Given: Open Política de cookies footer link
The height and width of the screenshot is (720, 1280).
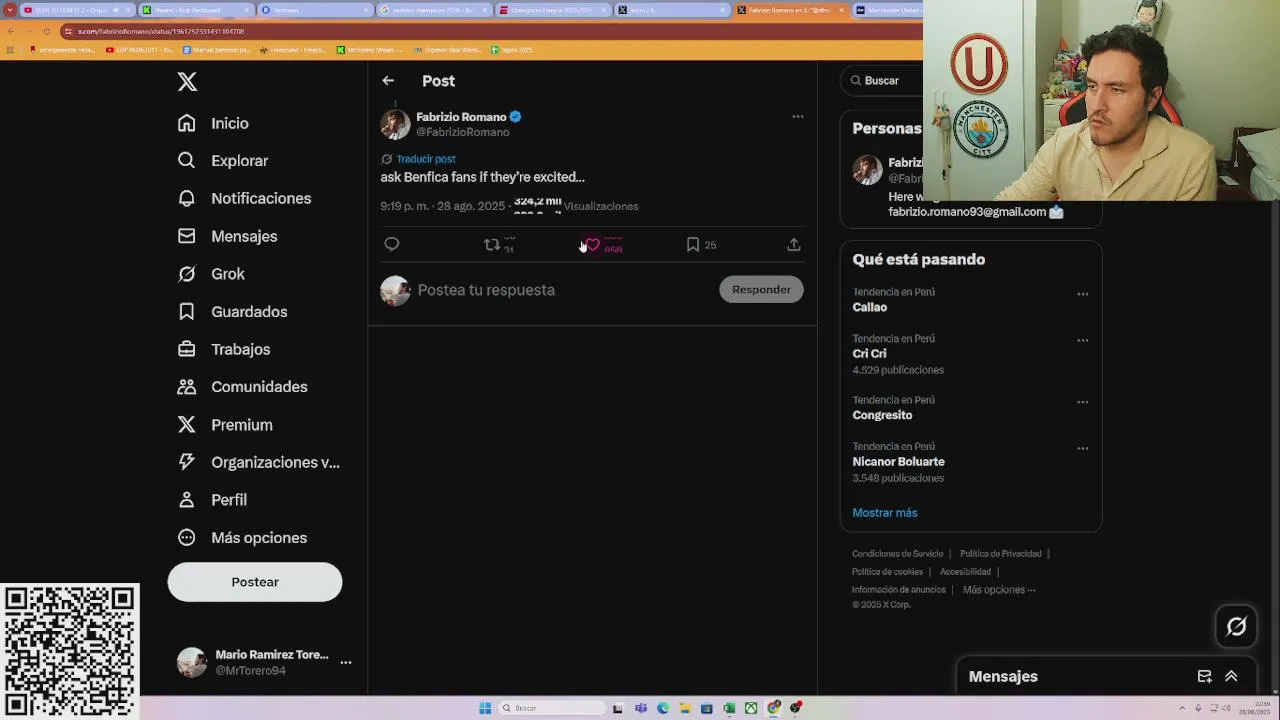Looking at the screenshot, I should click(x=887, y=572).
